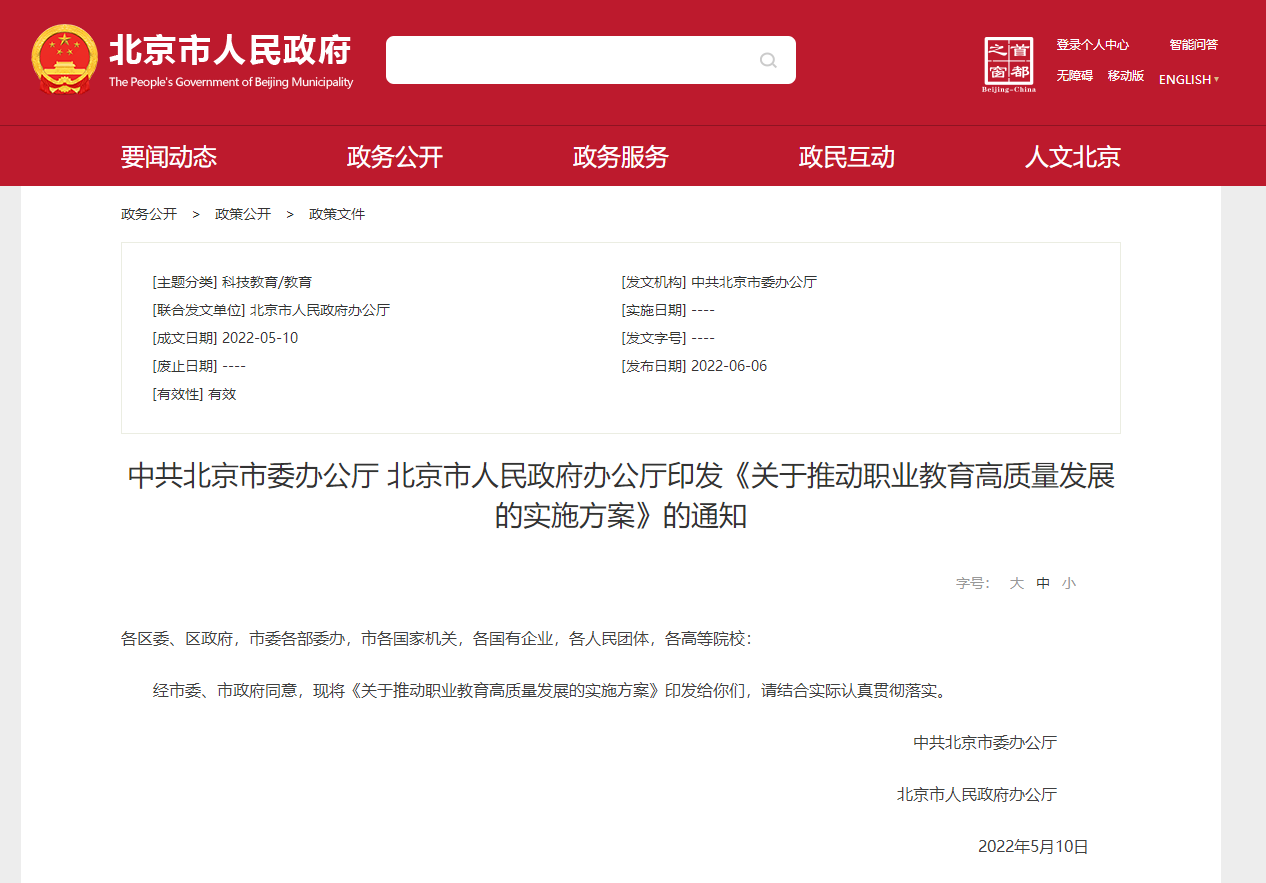Set font size to 大
1266x883 pixels.
(x=1016, y=583)
